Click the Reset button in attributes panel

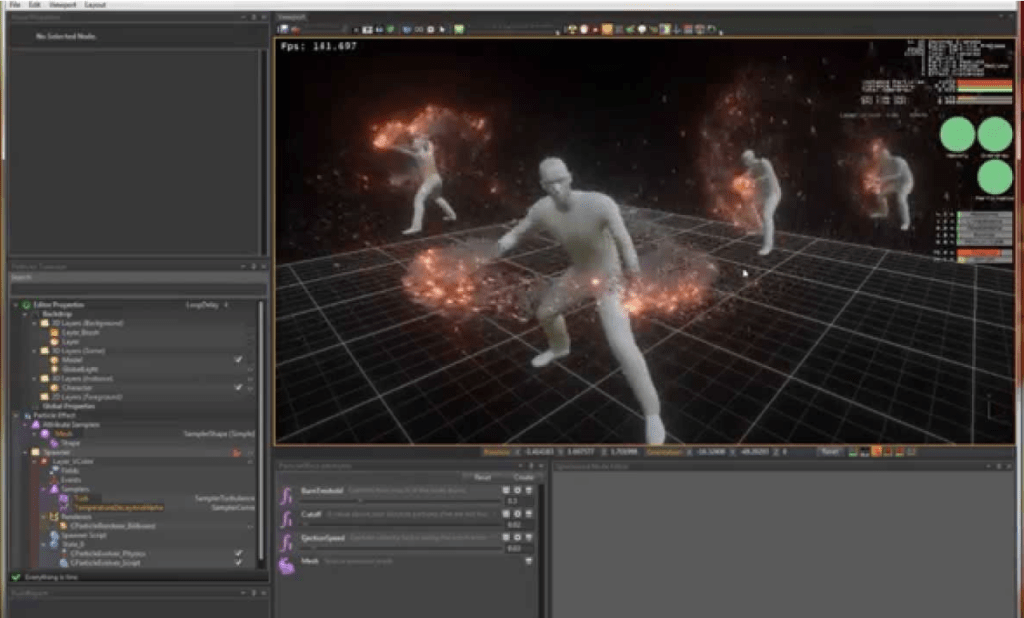pyautogui.click(x=482, y=478)
